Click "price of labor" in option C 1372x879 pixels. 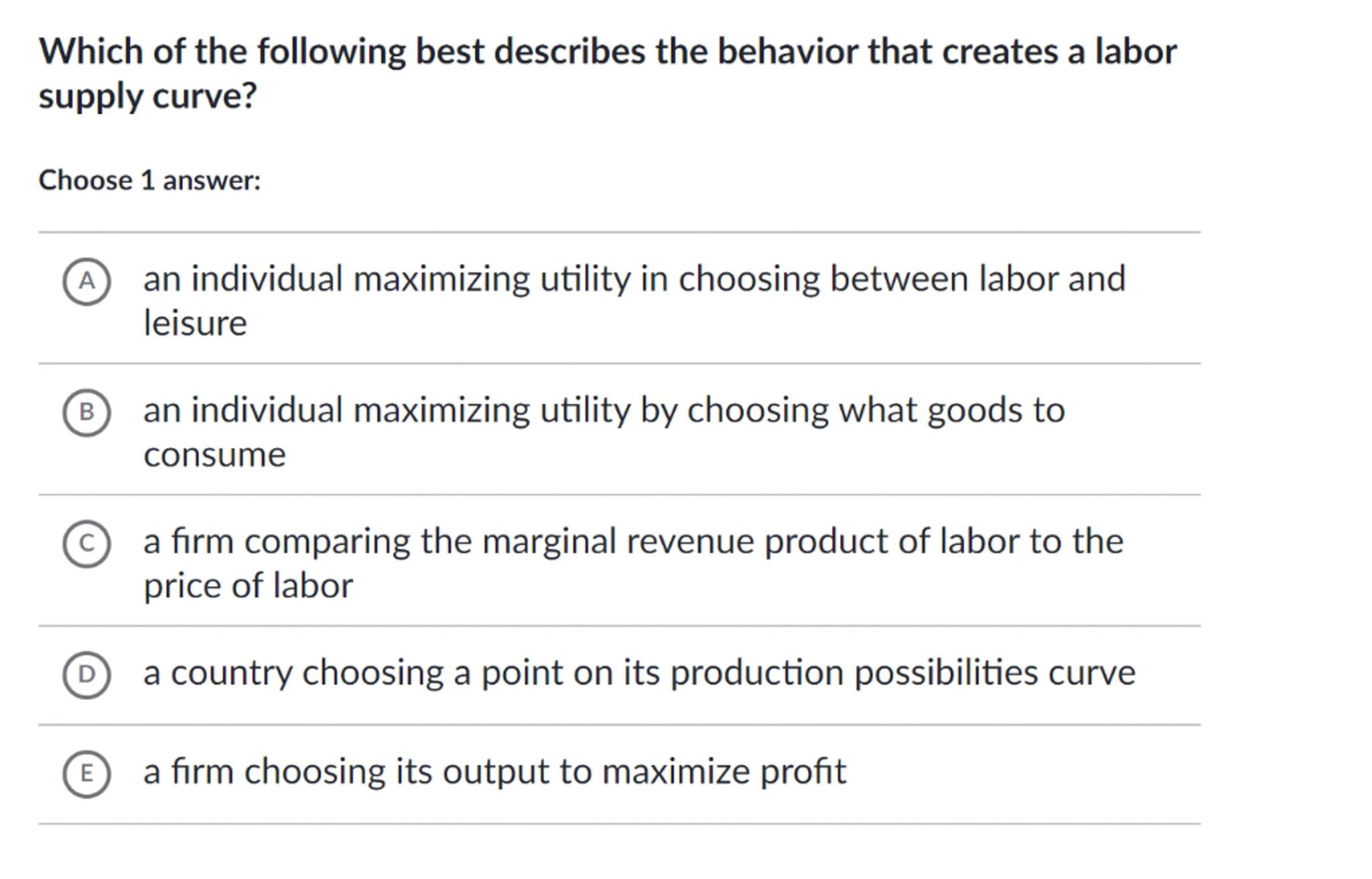pos(248,586)
